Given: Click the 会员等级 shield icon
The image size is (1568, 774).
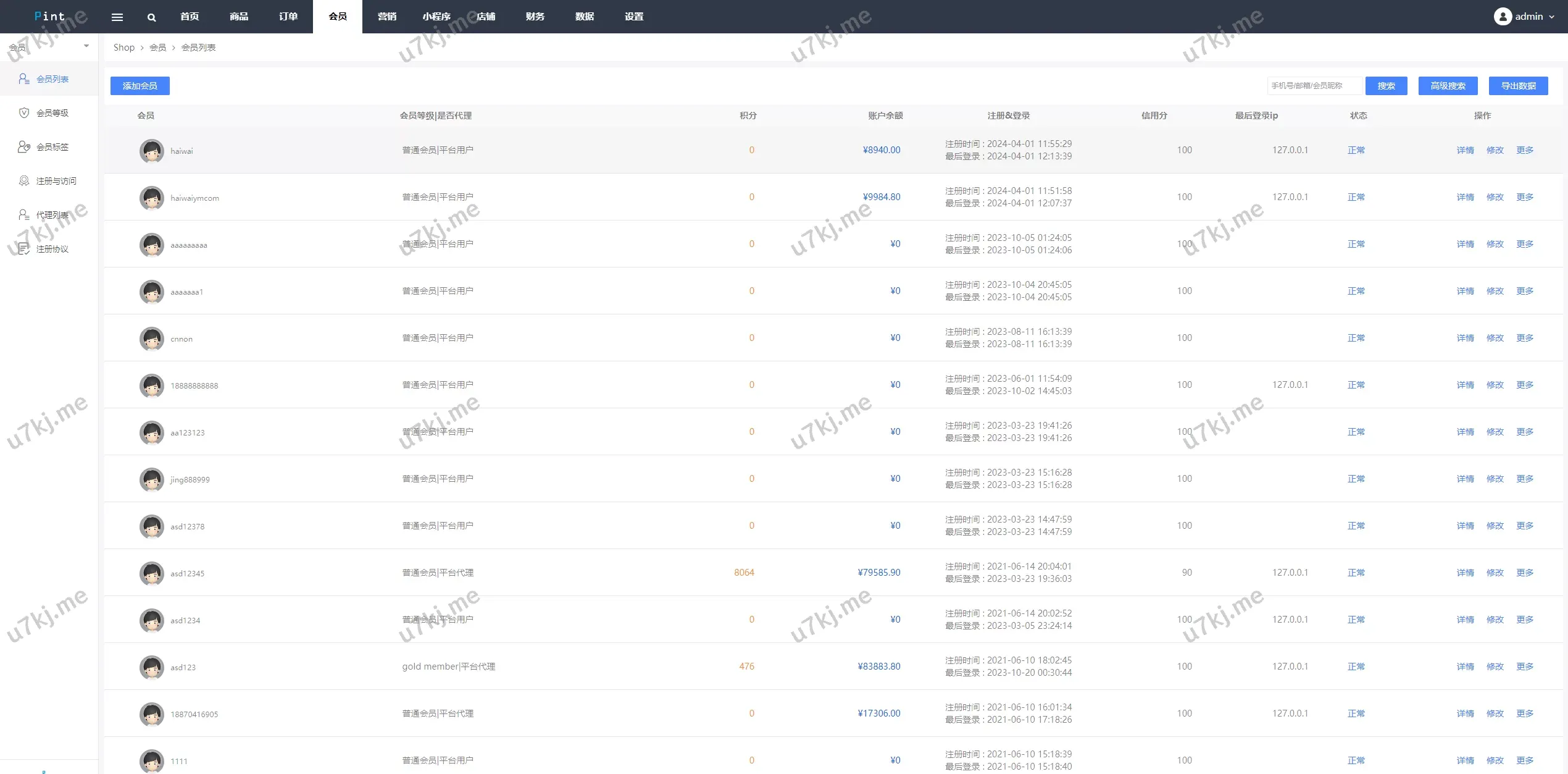Looking at the screenshot, I should tap(24, 113).
